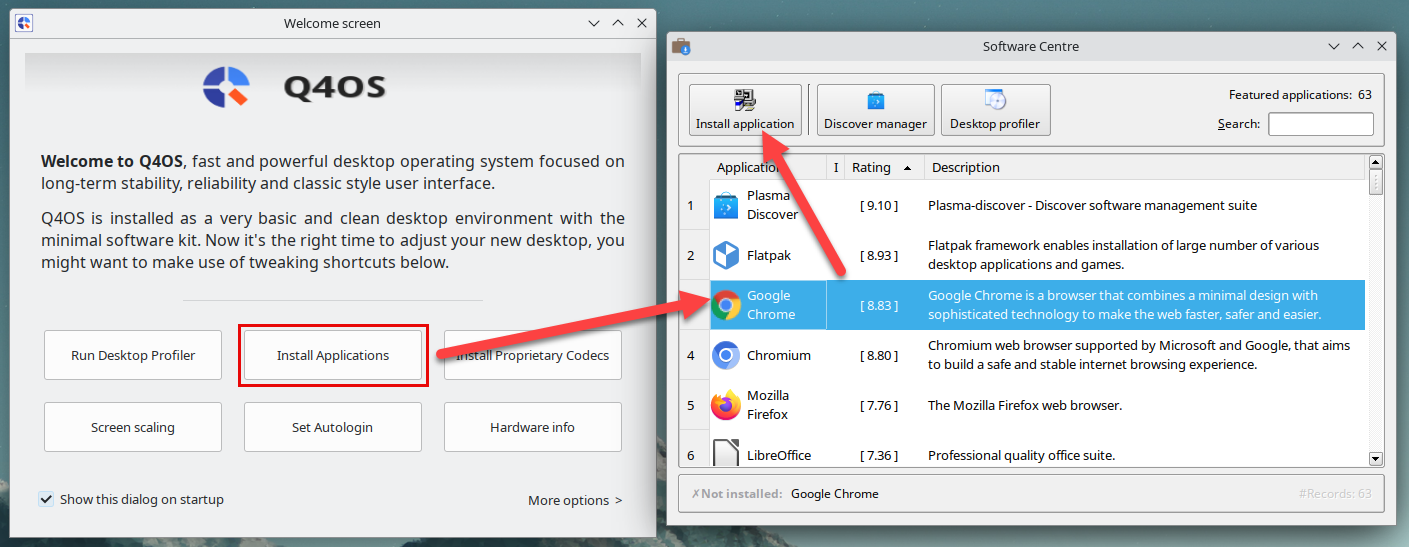Image resolution: width=1409 pixels, height=547 pixels.
Task: Click the list scrollbar up arrow
Action: pos(1375,162)
